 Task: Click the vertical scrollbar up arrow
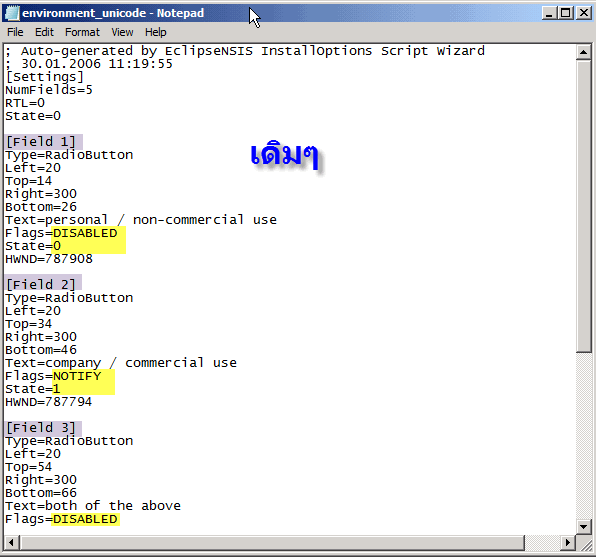583,52
